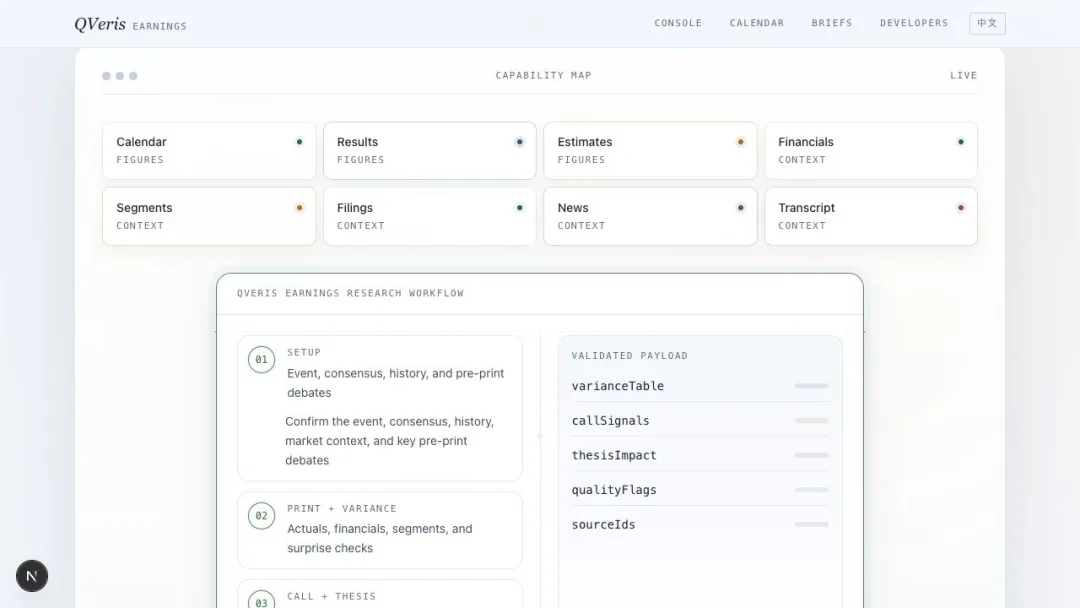Select the Segments Context capability card
The image size is (1080, 608).
click(209, 216)
